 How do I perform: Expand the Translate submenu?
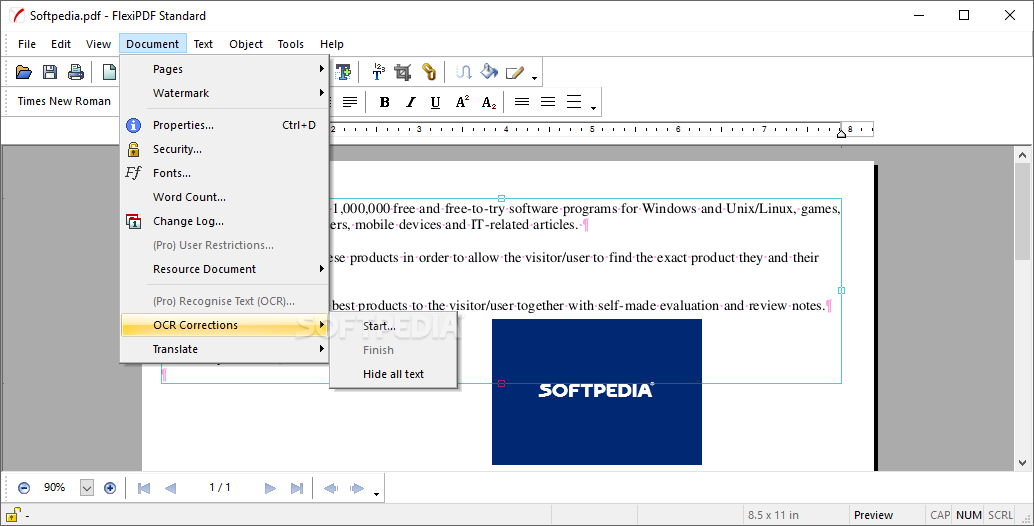coord(224,349)
